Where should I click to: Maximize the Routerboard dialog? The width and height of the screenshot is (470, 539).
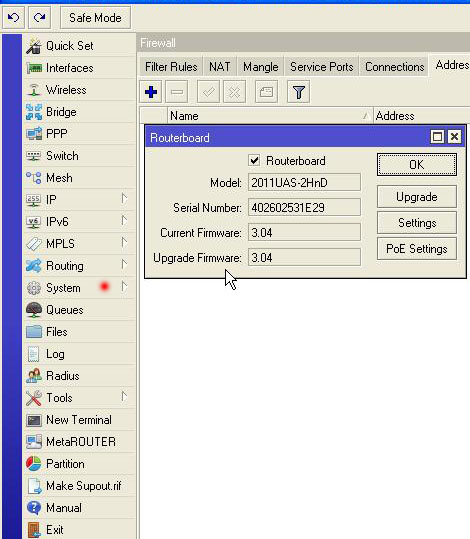point(437,137)
